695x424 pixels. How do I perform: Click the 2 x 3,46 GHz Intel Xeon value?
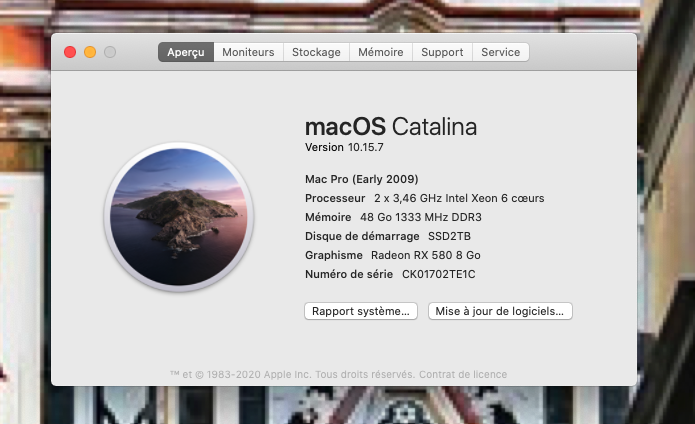click(x=459, y=198)
